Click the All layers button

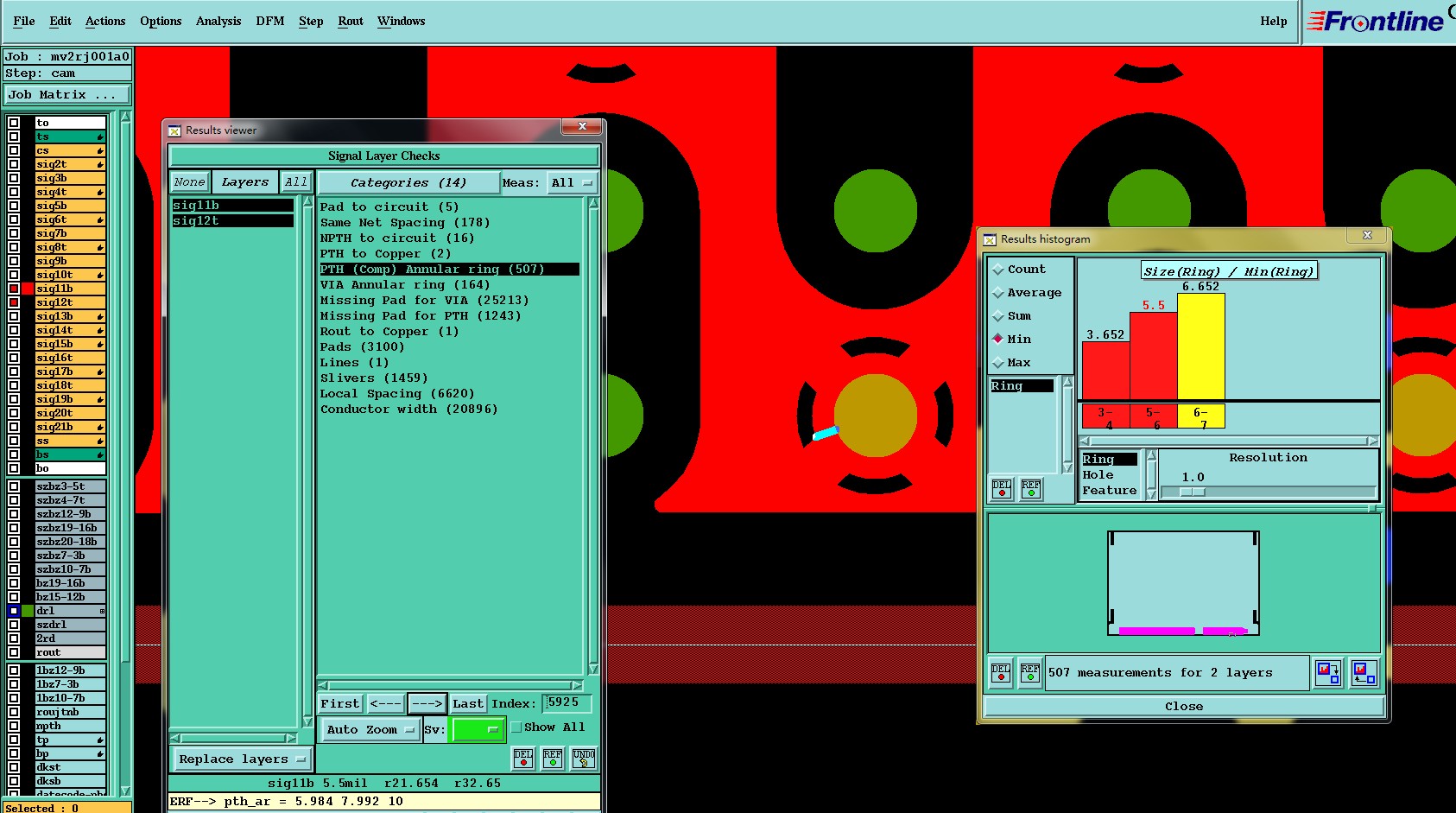tap(296, 182)
